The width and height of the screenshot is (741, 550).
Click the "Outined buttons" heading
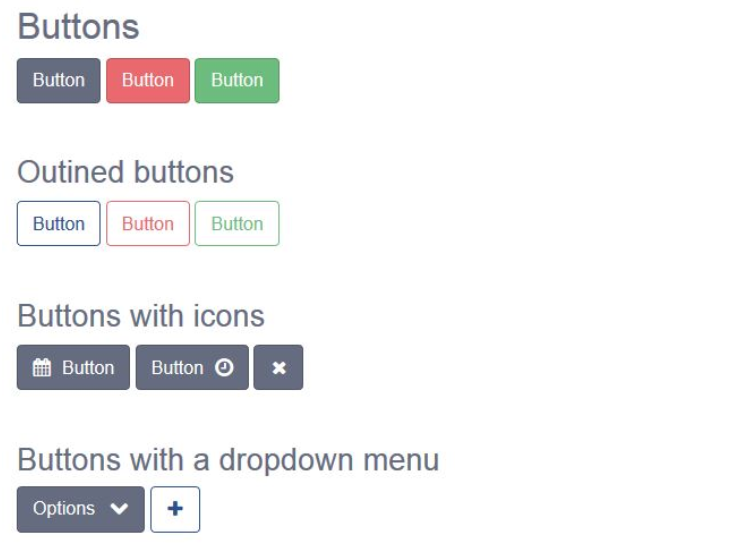click(x=126, y=172)
